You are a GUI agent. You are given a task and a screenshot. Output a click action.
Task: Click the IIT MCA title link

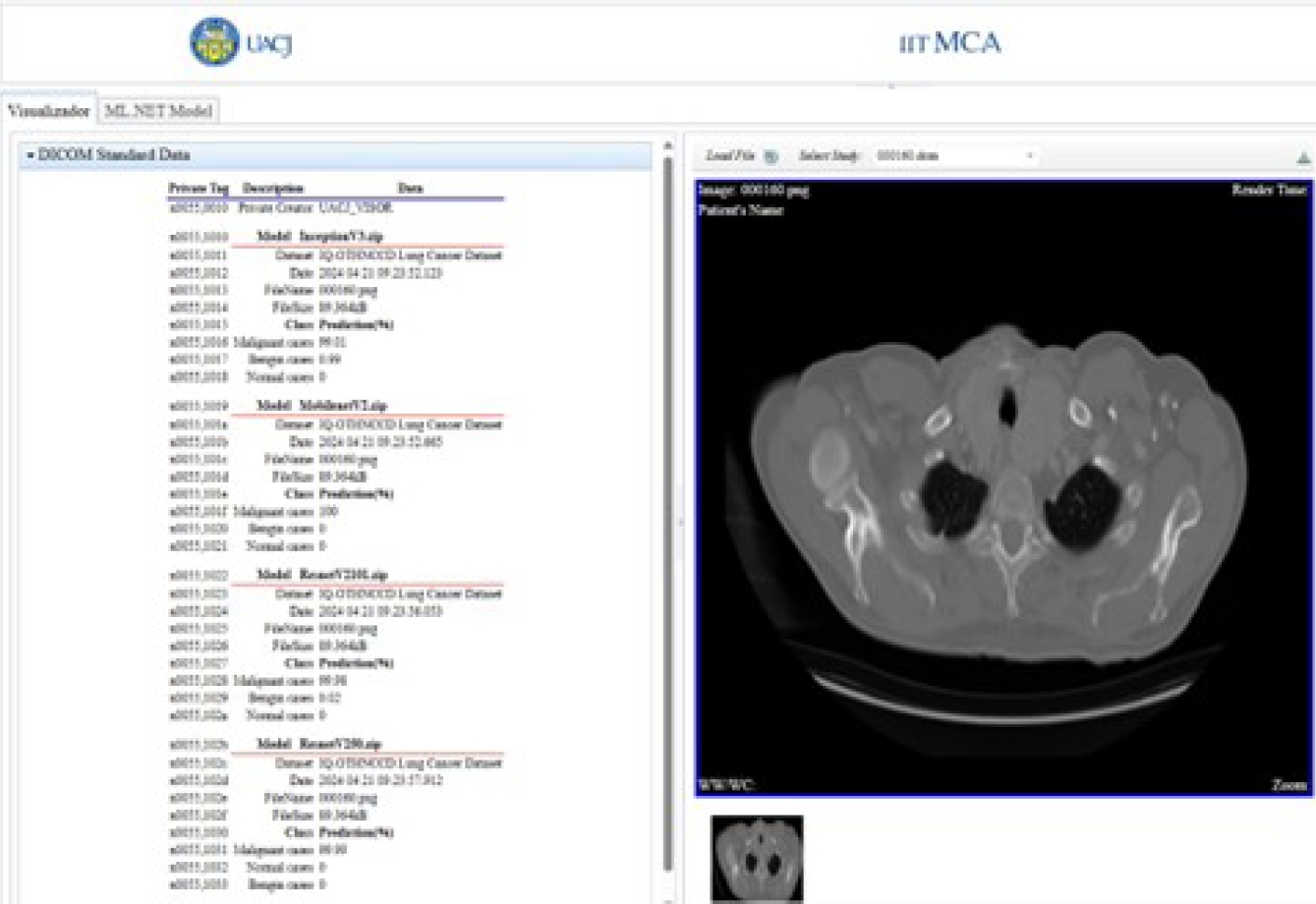[948, 43]
